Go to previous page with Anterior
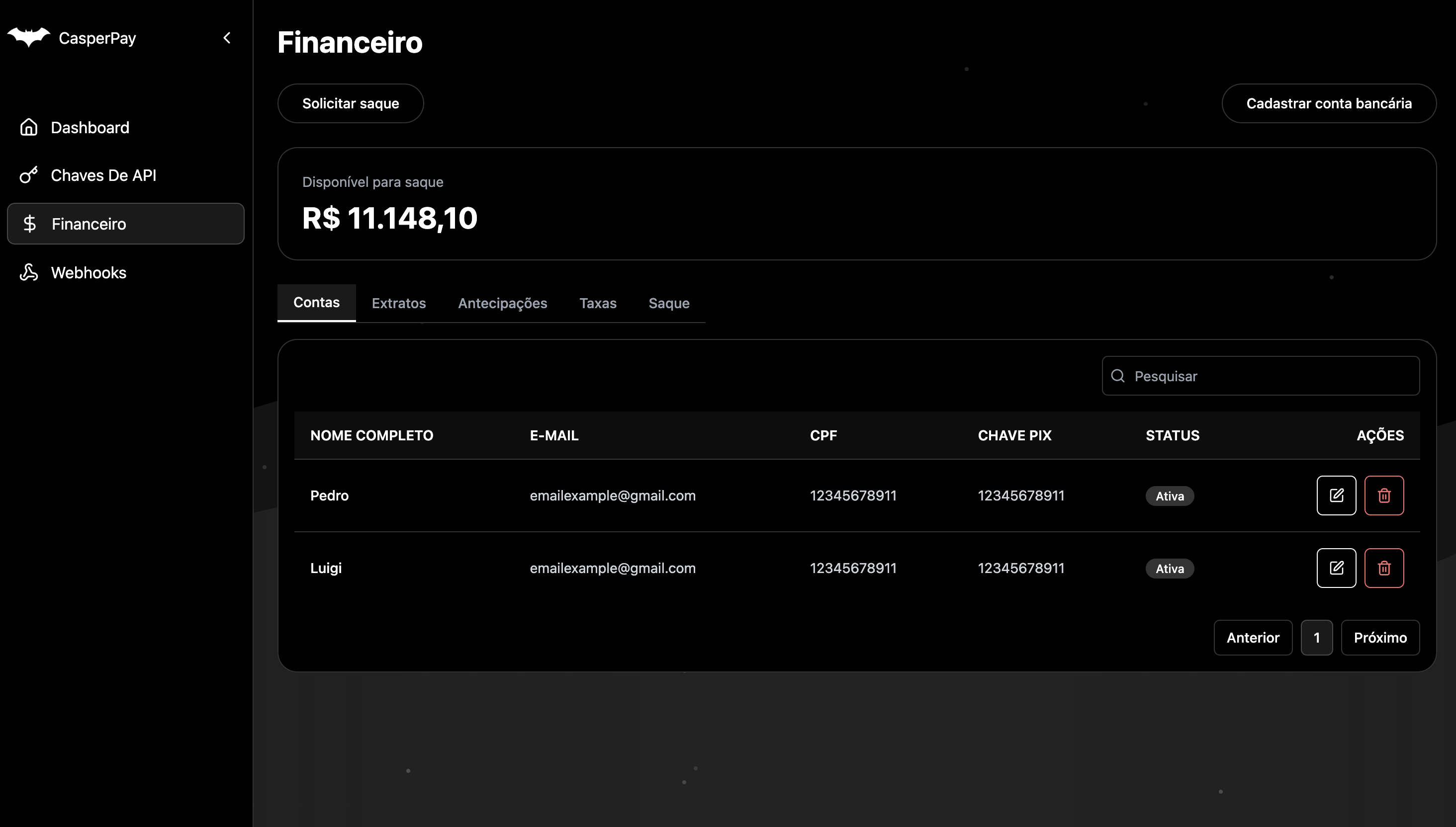This screenshot has height=827, width=1456. [x=1253, y=637]
